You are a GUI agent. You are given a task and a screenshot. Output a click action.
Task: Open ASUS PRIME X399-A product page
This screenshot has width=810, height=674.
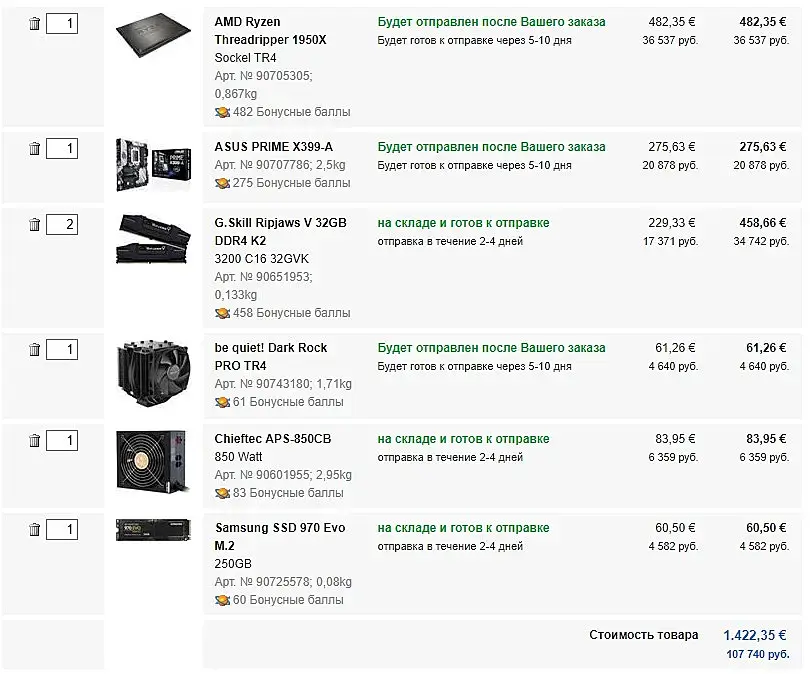273,147
